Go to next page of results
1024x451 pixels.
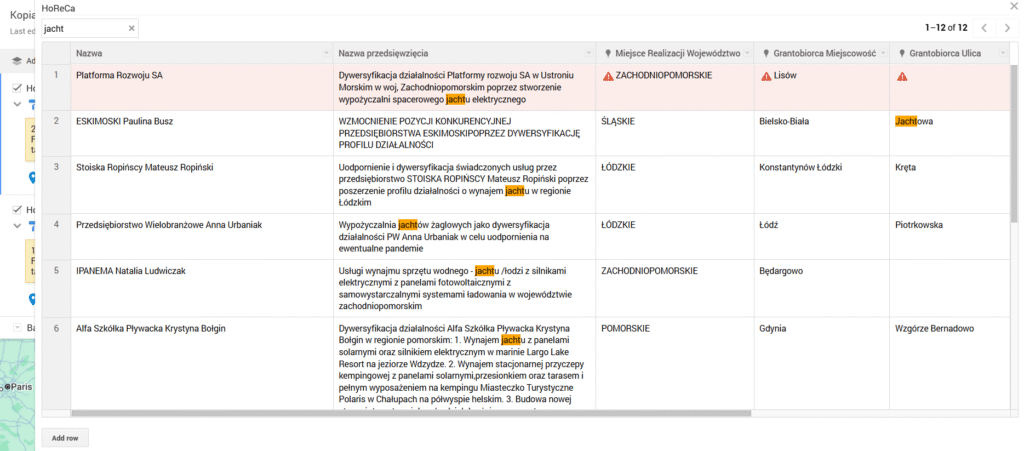tap(1007, 28)
